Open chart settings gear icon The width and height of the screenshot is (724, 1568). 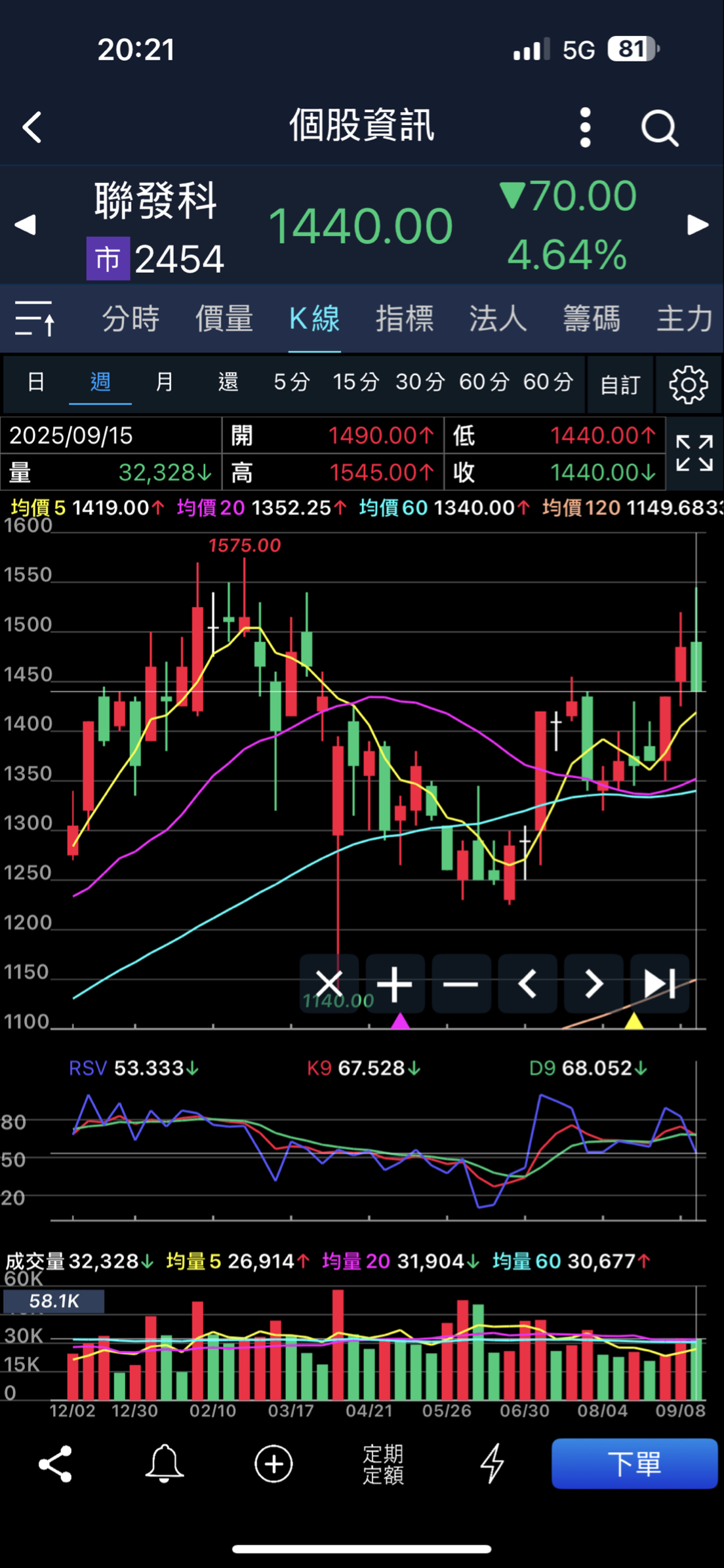pos(689,384)
